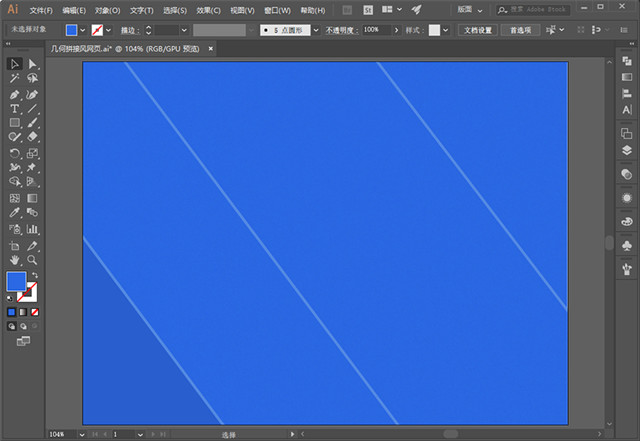Click the 首选项 button
Screen dimensions: 640x441
point(520,30)
